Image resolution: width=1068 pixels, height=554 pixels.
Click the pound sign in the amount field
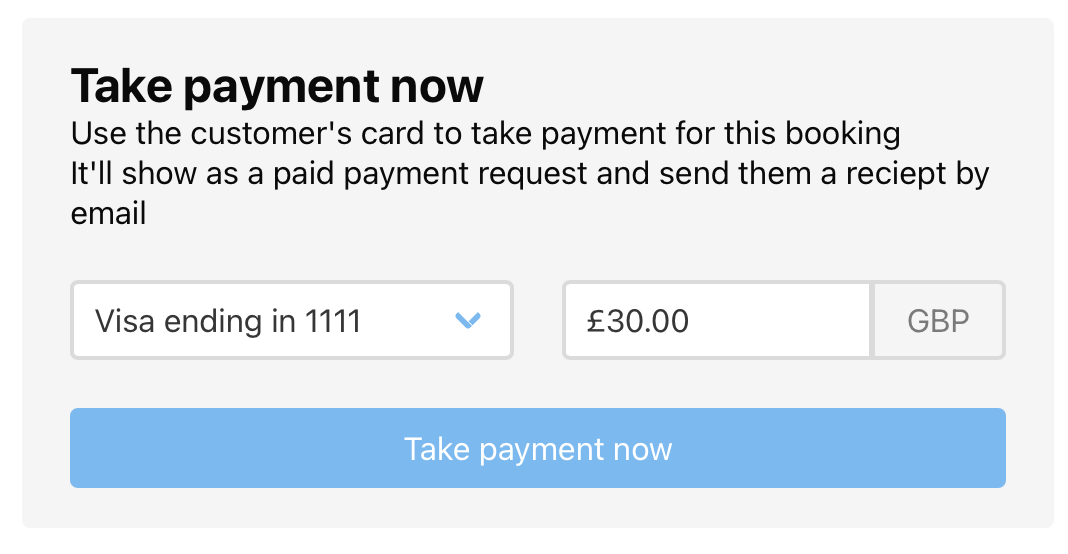click(597, 321)
